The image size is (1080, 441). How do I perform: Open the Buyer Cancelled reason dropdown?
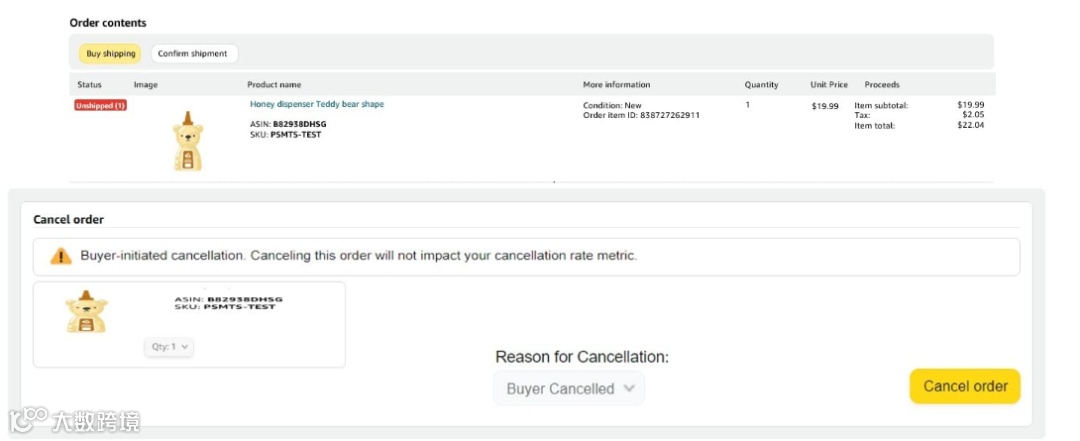click(569, 389)
